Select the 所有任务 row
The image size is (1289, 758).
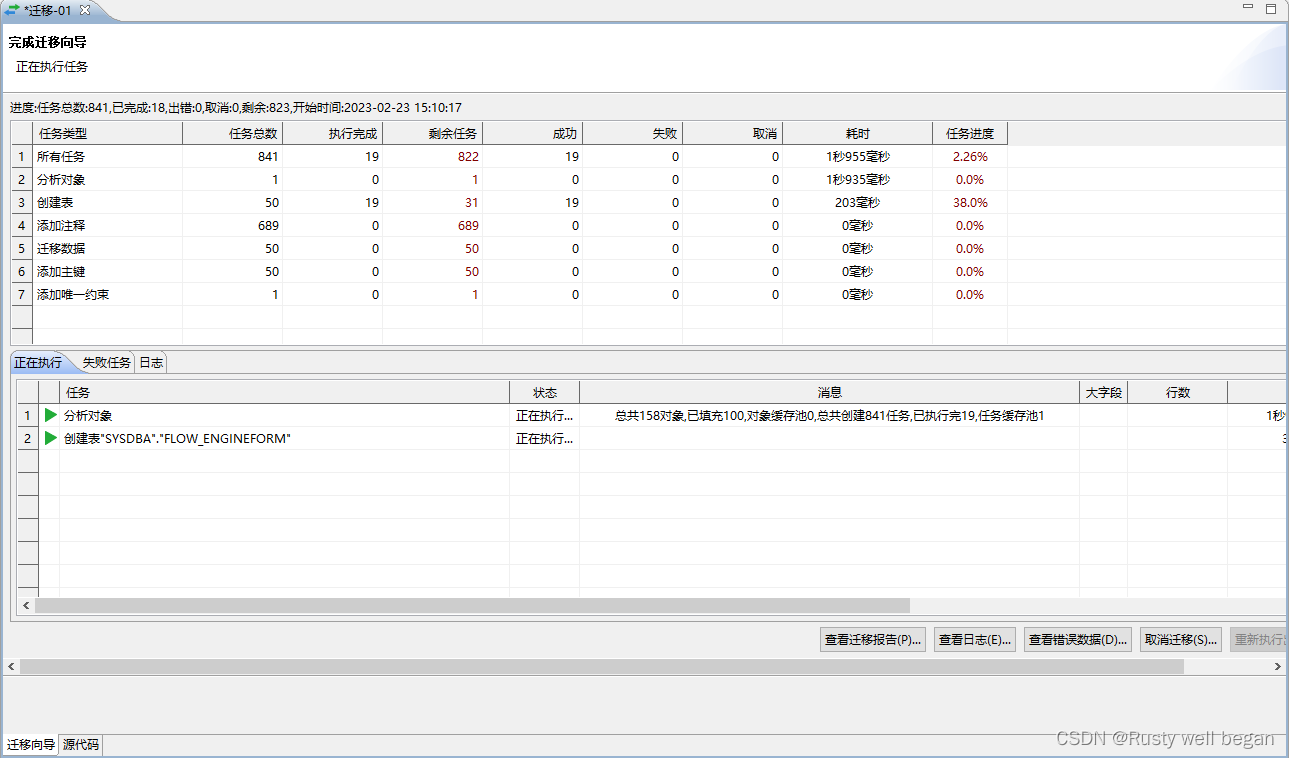coord(509,157)
